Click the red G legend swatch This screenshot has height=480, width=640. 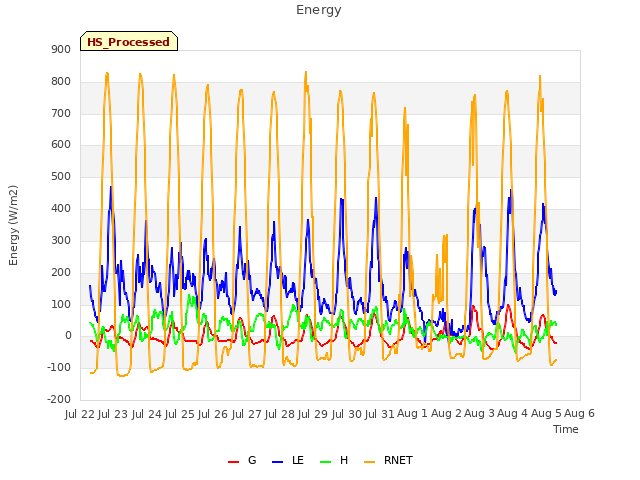(233, 462)
